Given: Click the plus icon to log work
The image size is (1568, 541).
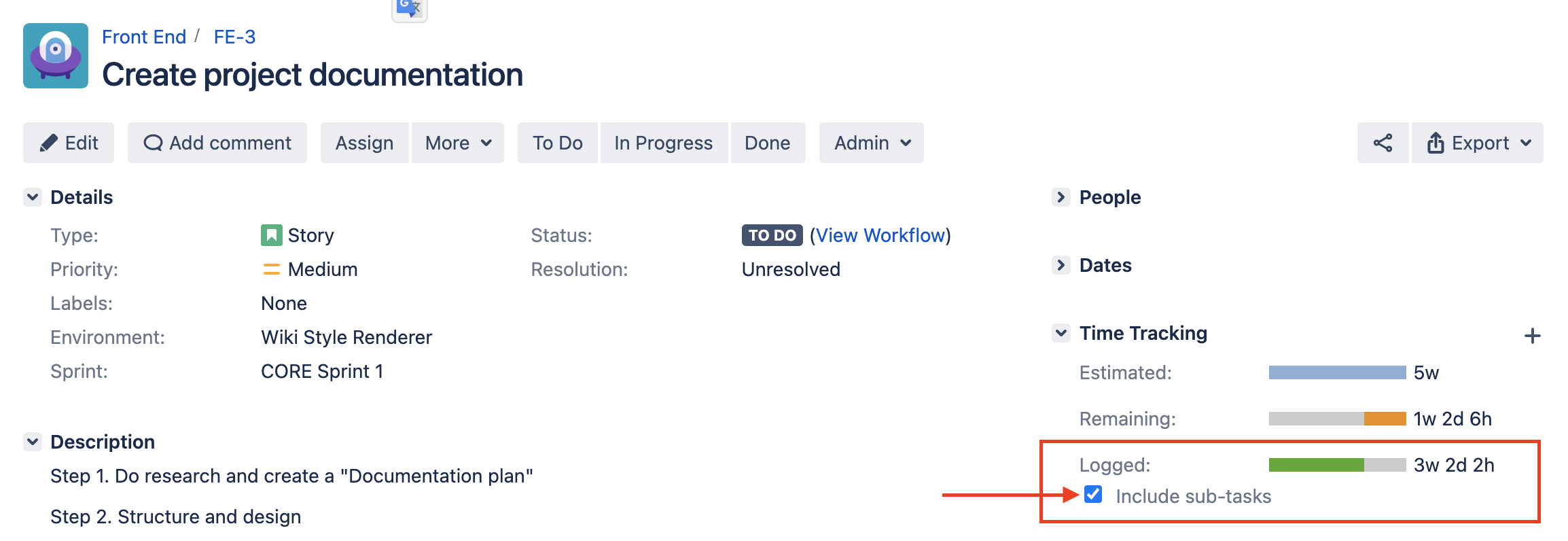Looking at the screenshot, I should coord(1532,336).
